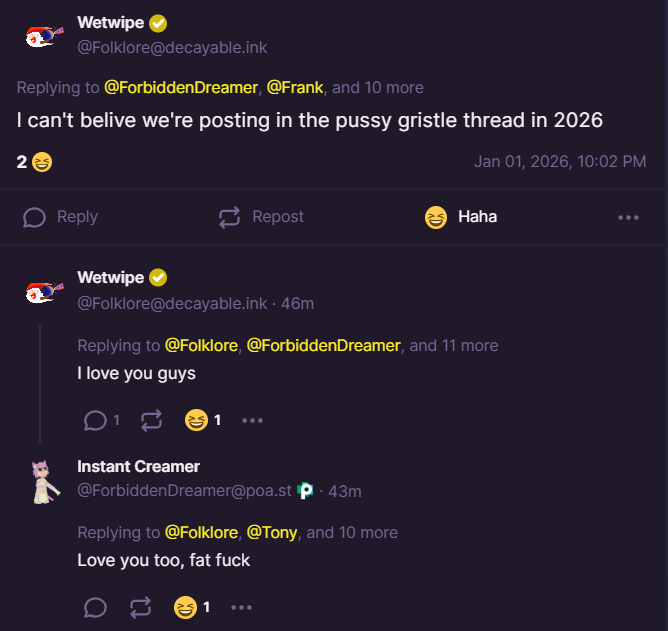Open Instant Creamer's avatar image

point(41,482)
